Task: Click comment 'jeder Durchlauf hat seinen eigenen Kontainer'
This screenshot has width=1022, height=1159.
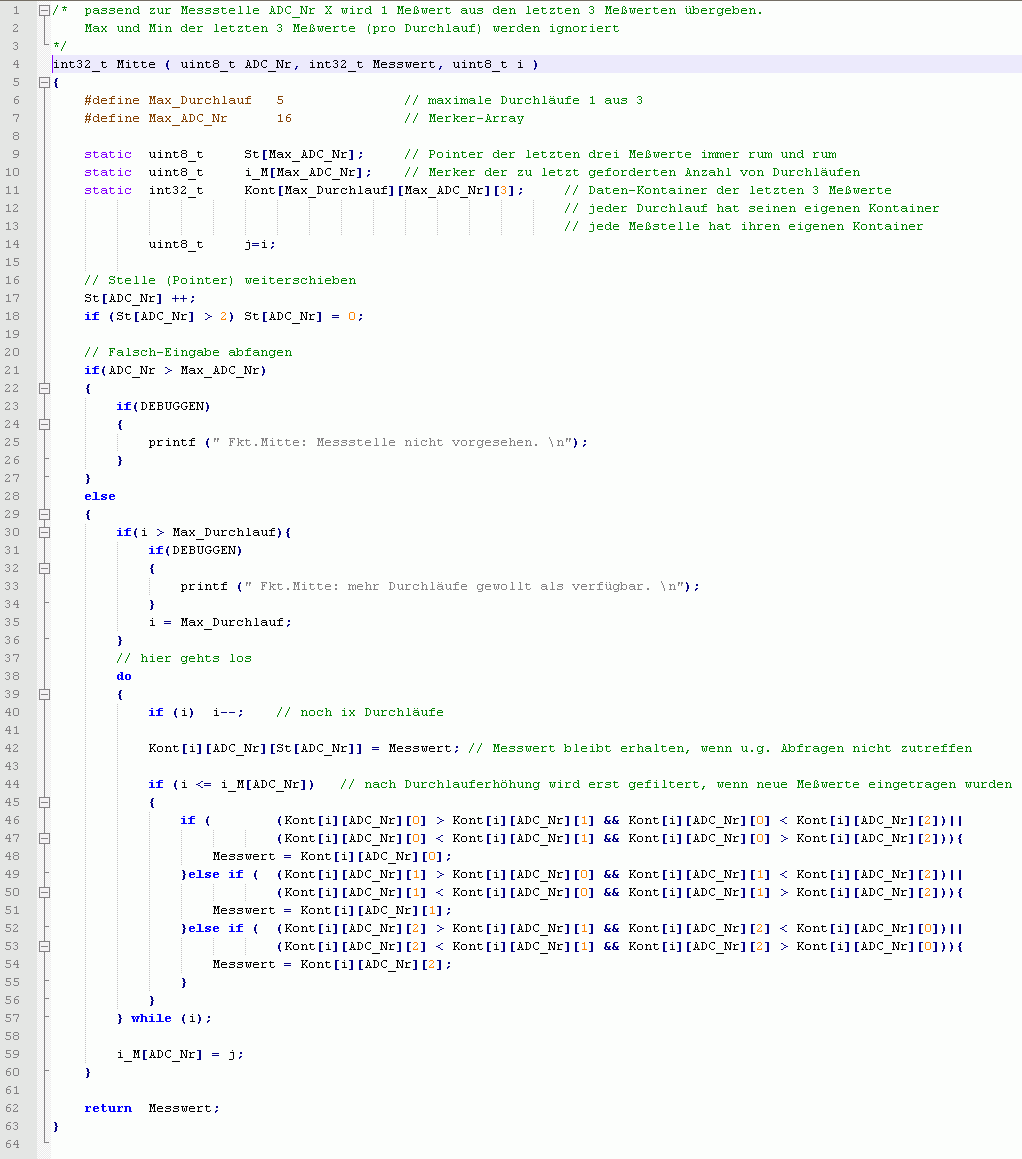Action: pyautogui.click(x=763, y=208)
